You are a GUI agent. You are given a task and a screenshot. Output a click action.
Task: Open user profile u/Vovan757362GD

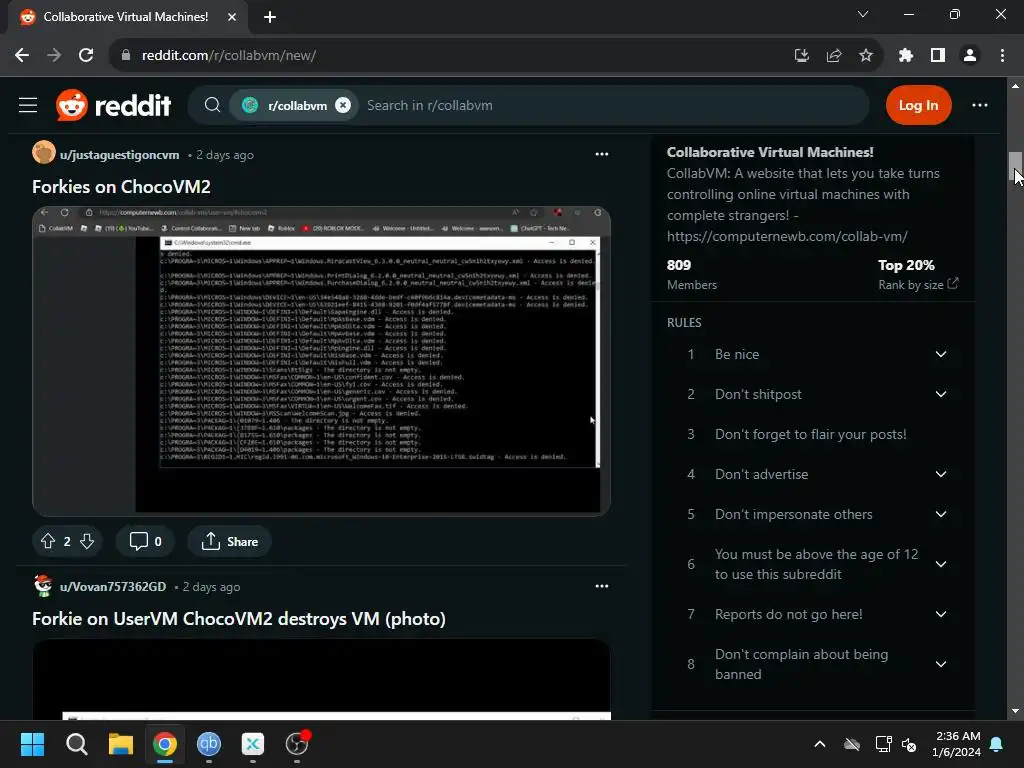[x=113, y=586]
